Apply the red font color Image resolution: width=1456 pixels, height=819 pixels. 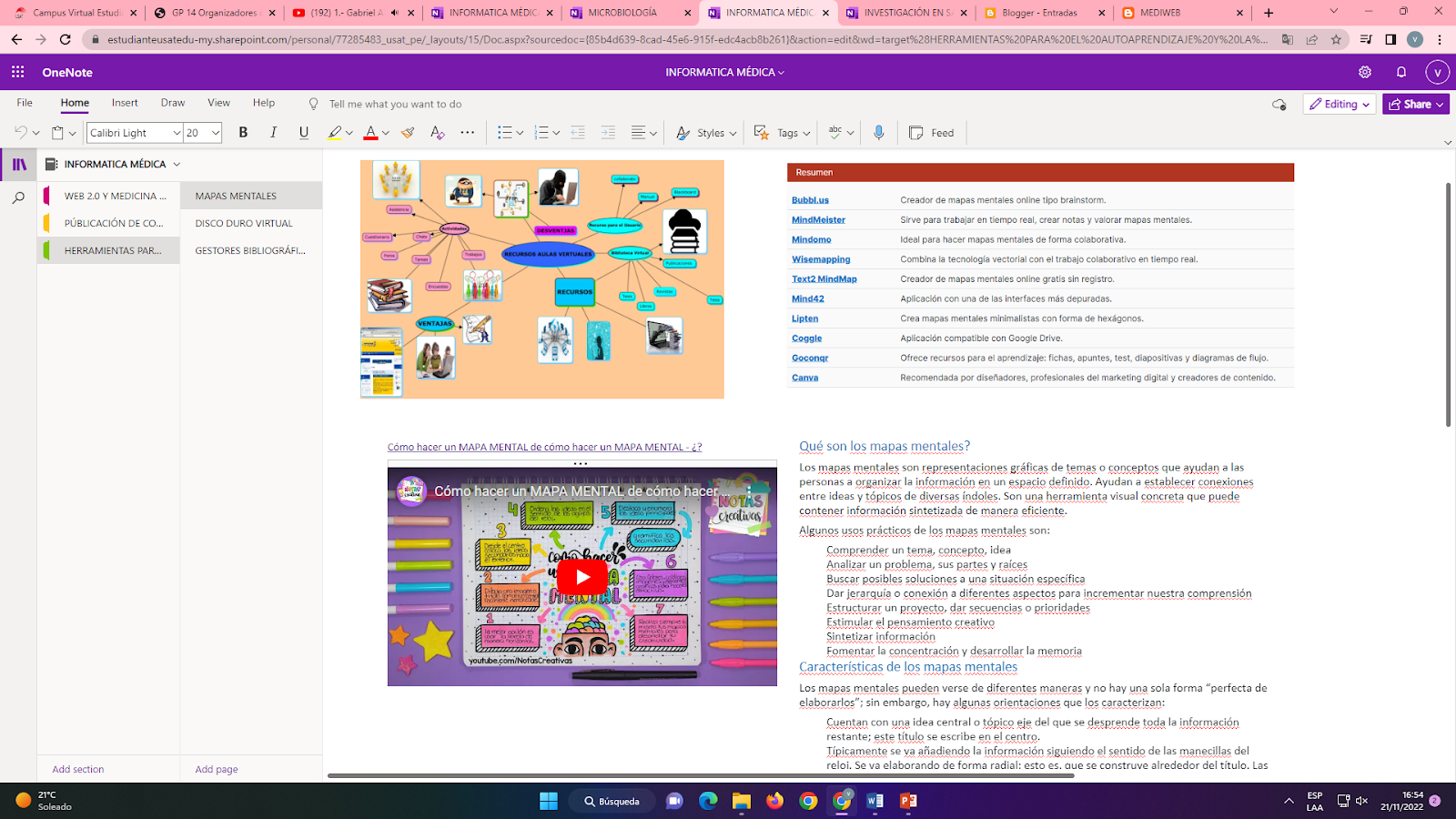click(x=370, y=133)
